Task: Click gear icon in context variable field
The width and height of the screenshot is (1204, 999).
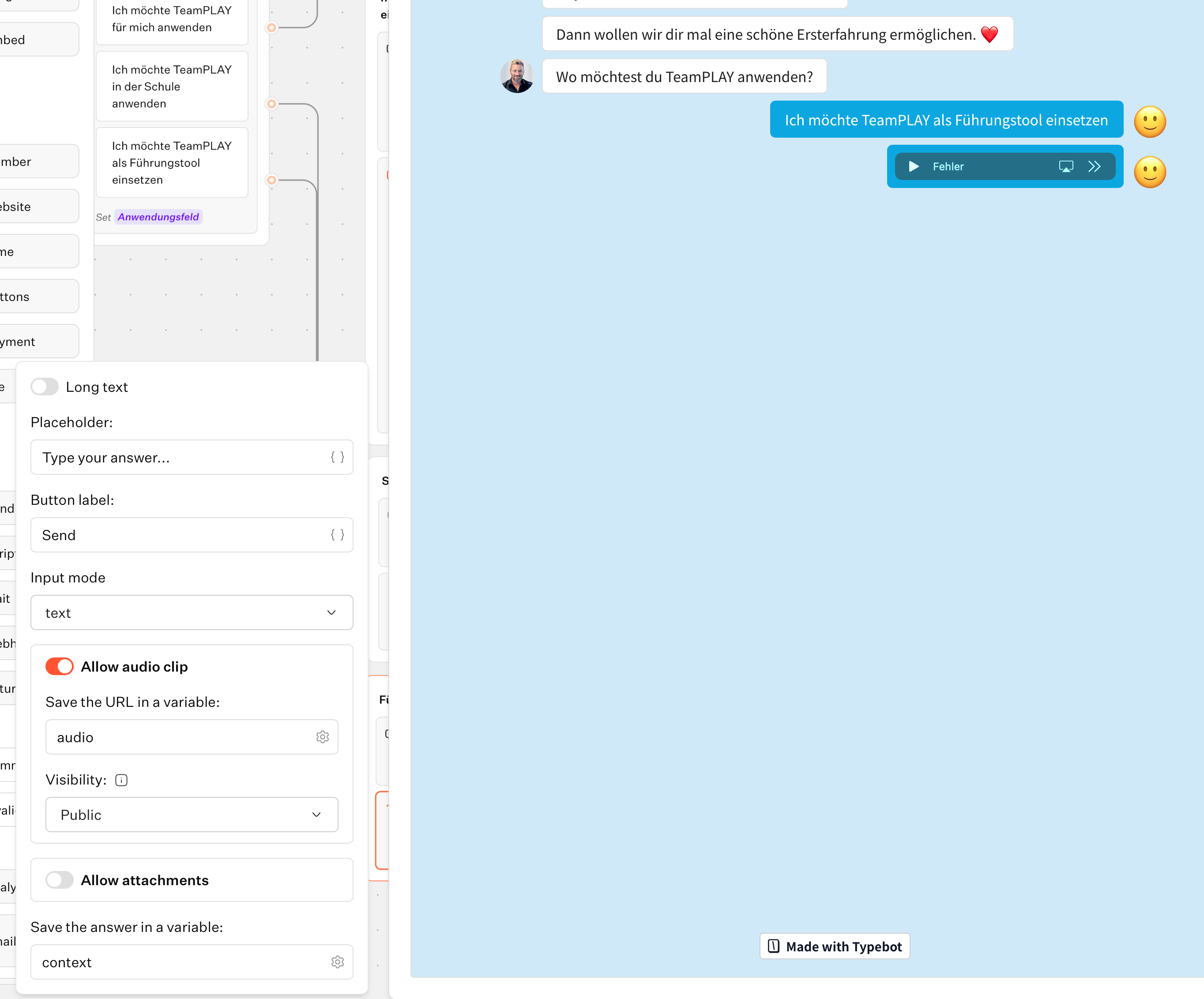Action: [338, 962]
